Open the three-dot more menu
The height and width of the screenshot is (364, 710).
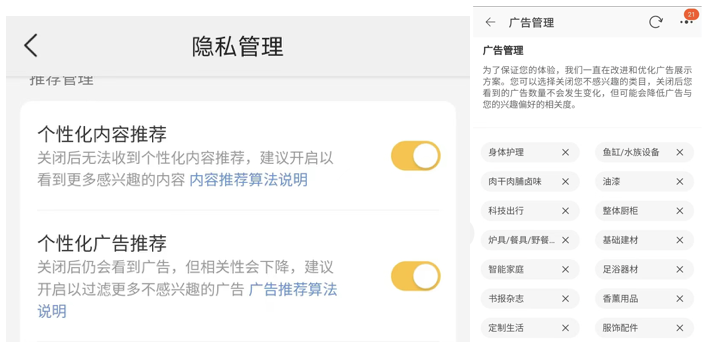coord(686,22)
